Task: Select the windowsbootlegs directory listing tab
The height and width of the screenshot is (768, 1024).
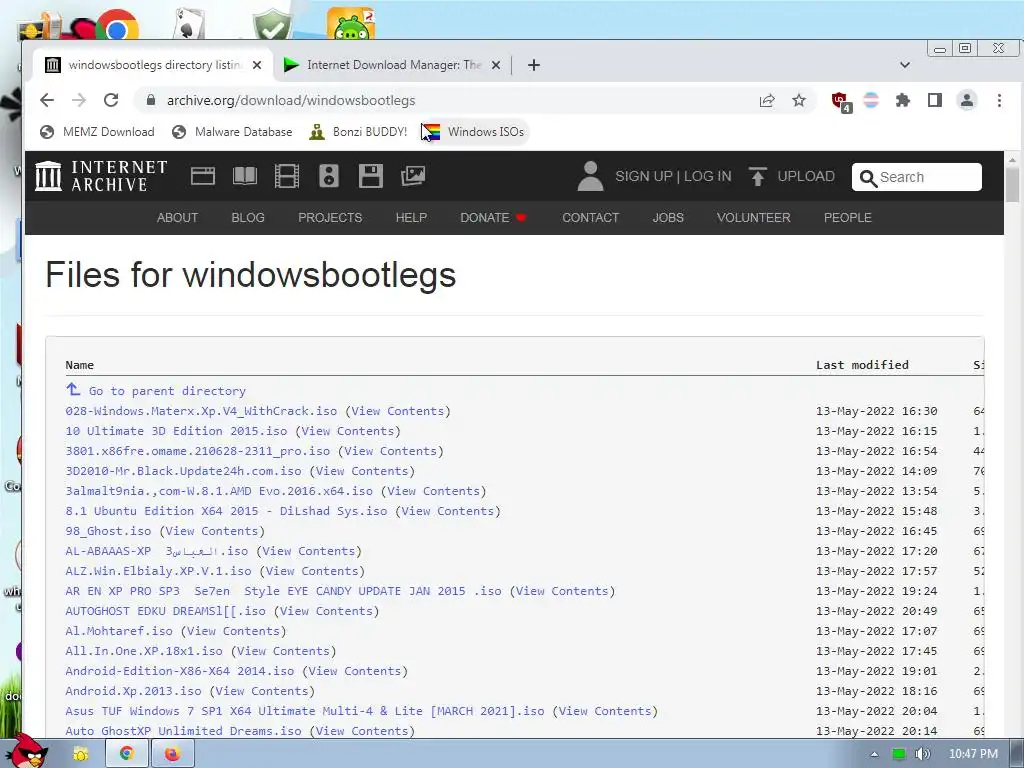Action: (153, 65)
